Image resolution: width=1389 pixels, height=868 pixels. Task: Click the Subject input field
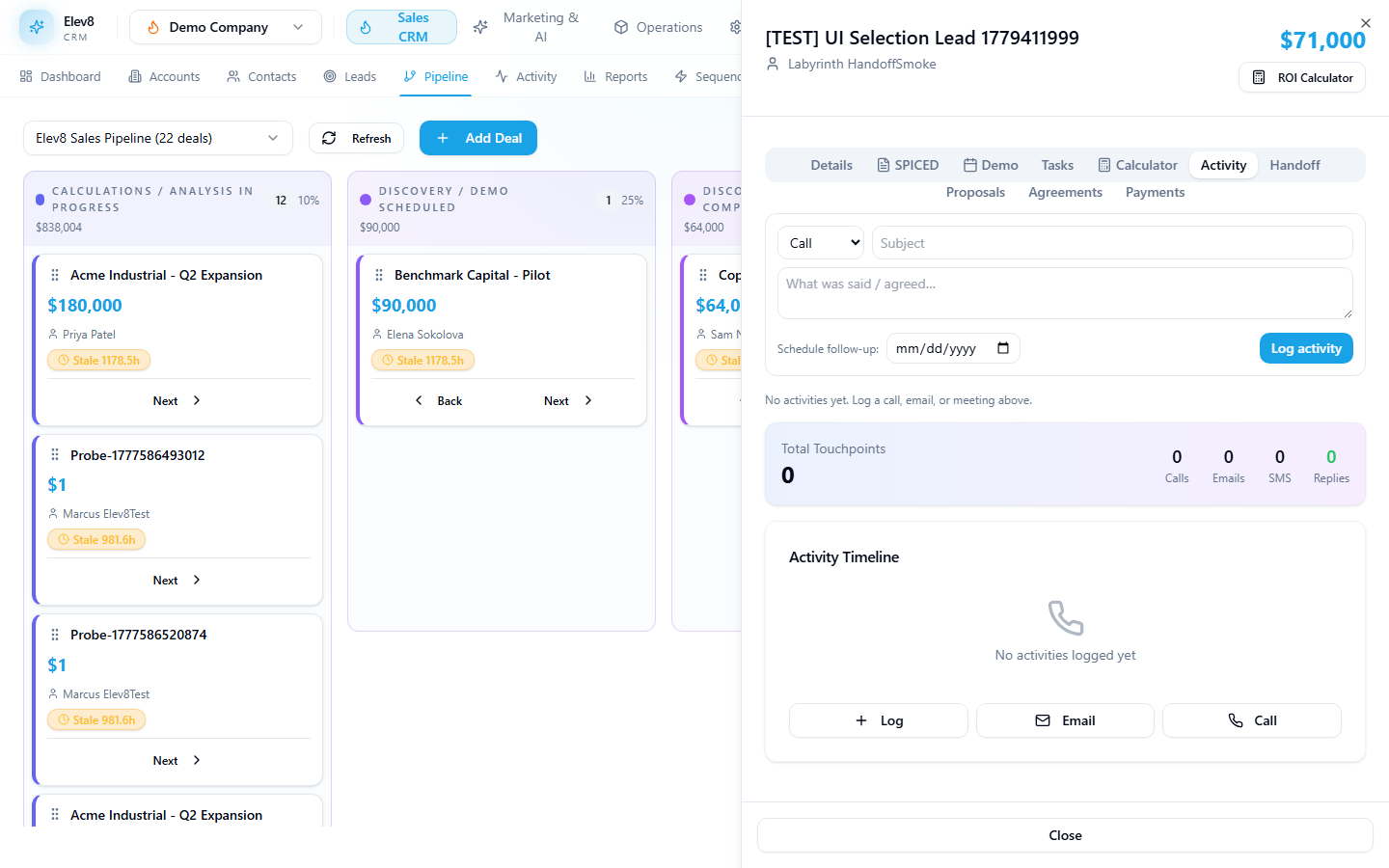pyautogui.click(x=1112, y=243)
